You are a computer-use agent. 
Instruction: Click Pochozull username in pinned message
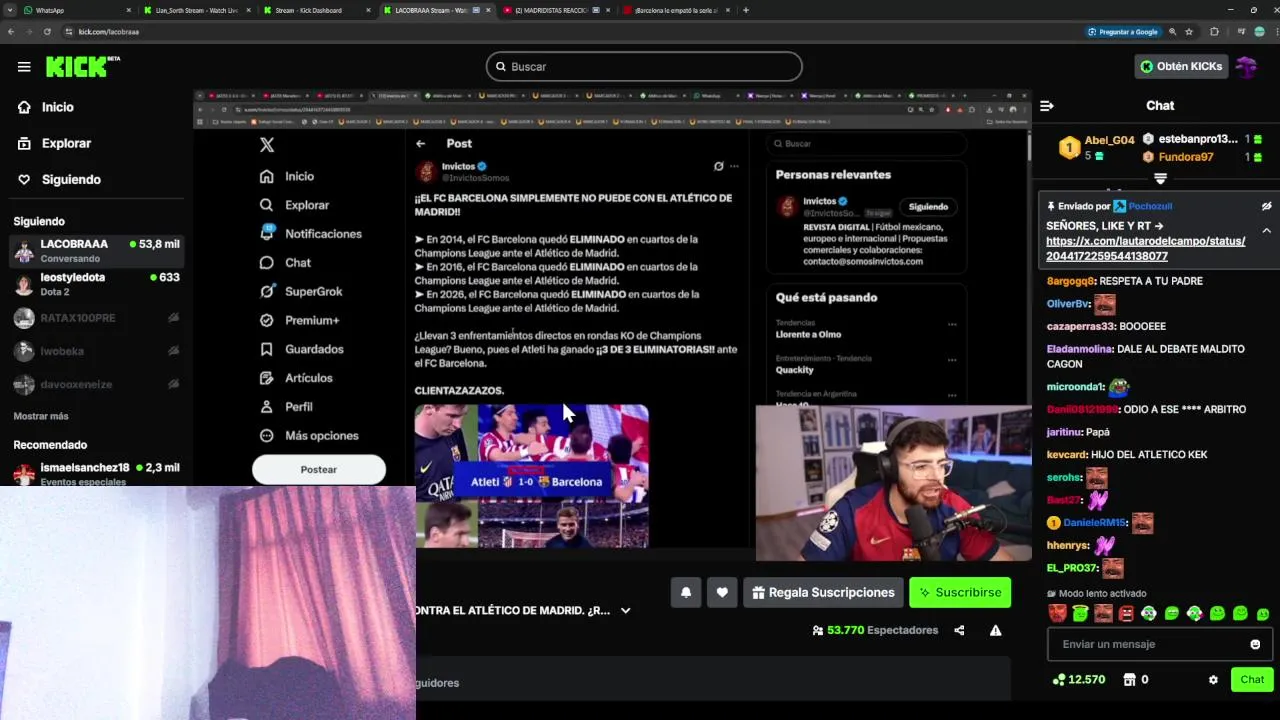(x=1150, y=206)
